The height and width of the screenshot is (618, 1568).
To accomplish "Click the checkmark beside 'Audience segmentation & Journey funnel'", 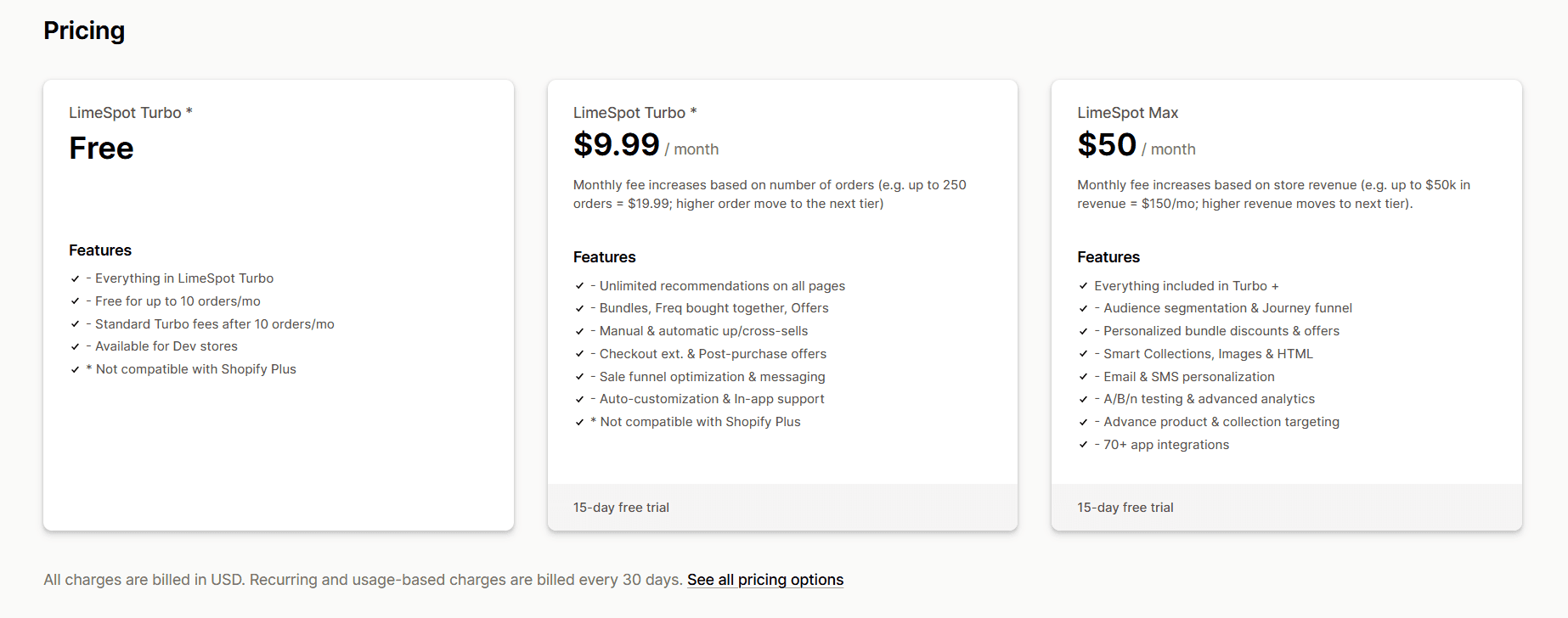I will (x=1083, y=308).
